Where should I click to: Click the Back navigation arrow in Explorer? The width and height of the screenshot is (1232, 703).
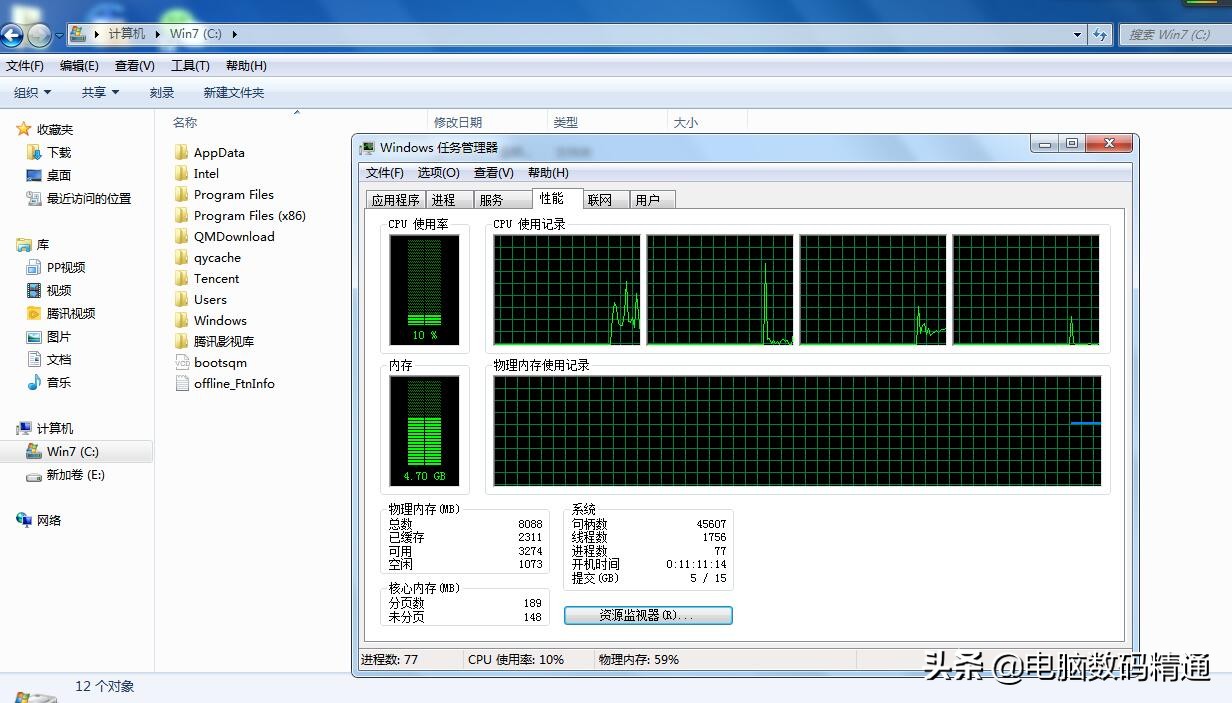point(11,36)
